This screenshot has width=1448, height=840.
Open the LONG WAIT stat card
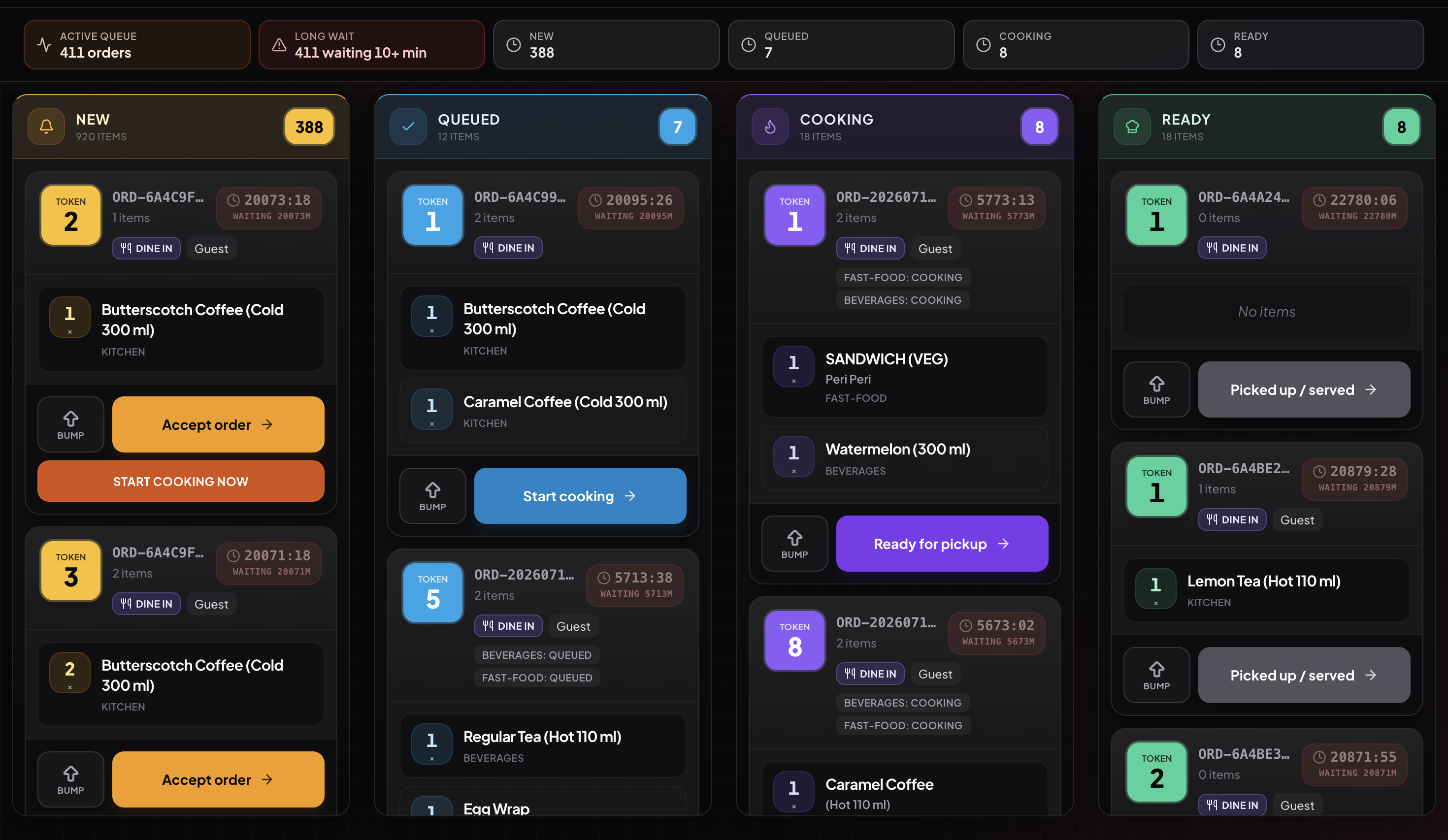[372, 45]
